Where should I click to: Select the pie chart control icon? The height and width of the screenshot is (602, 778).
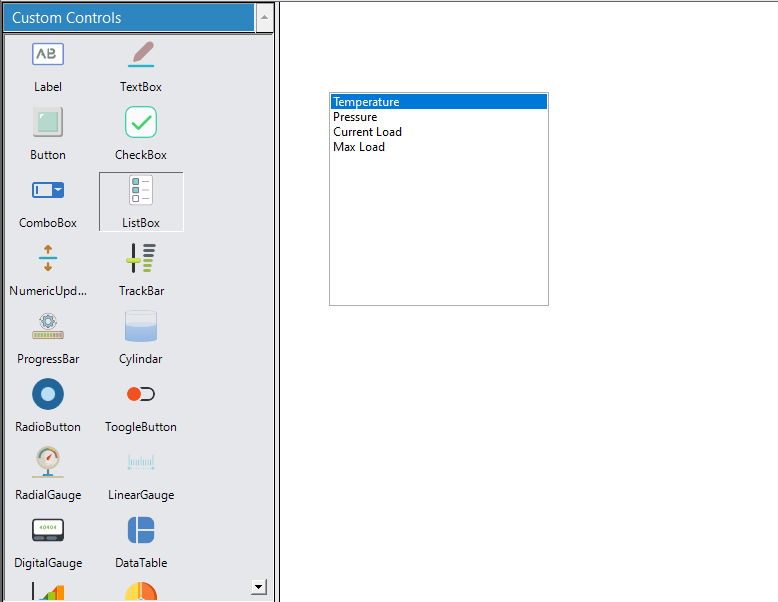141,591
